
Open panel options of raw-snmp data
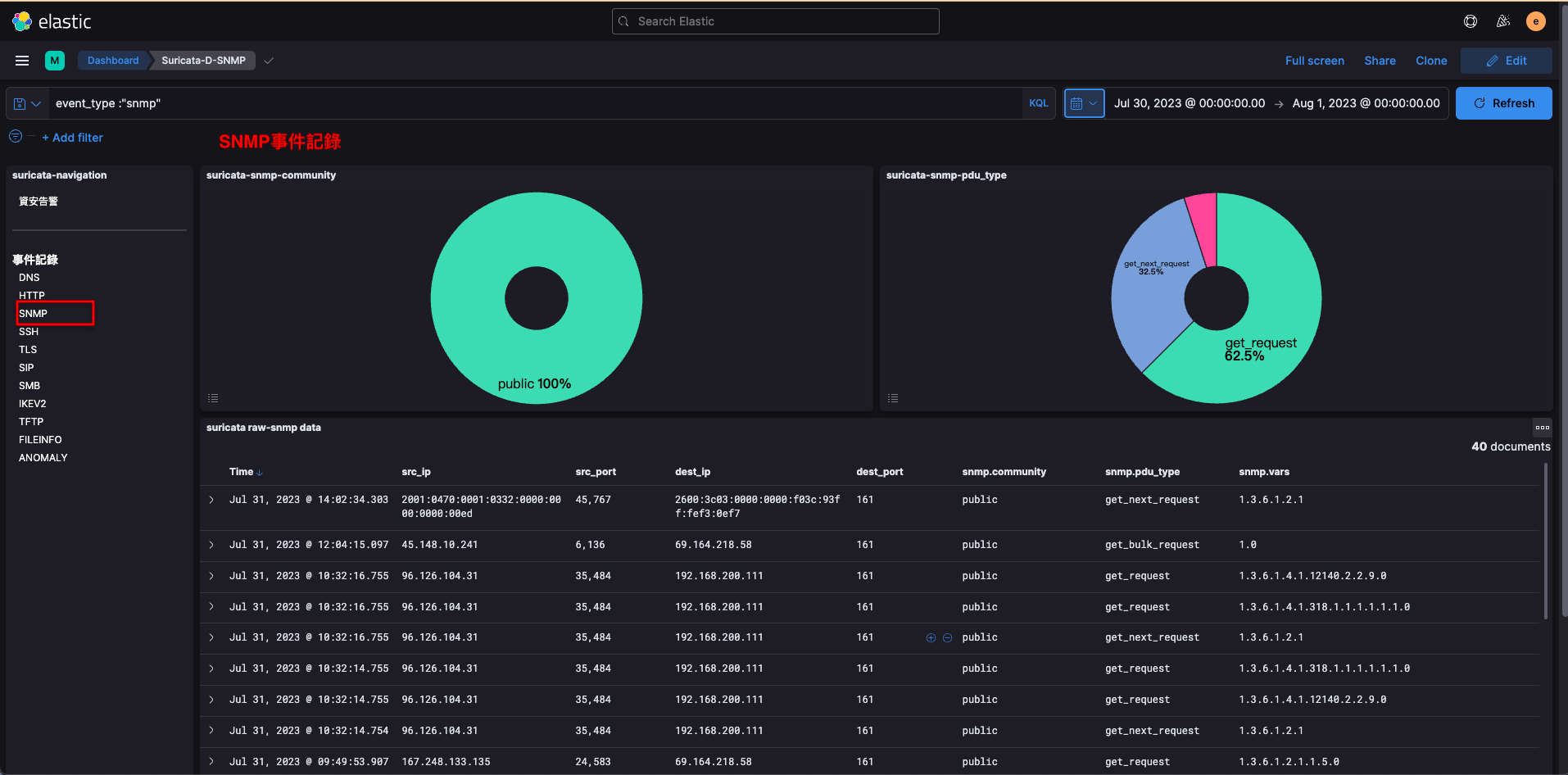(1543, 427)
